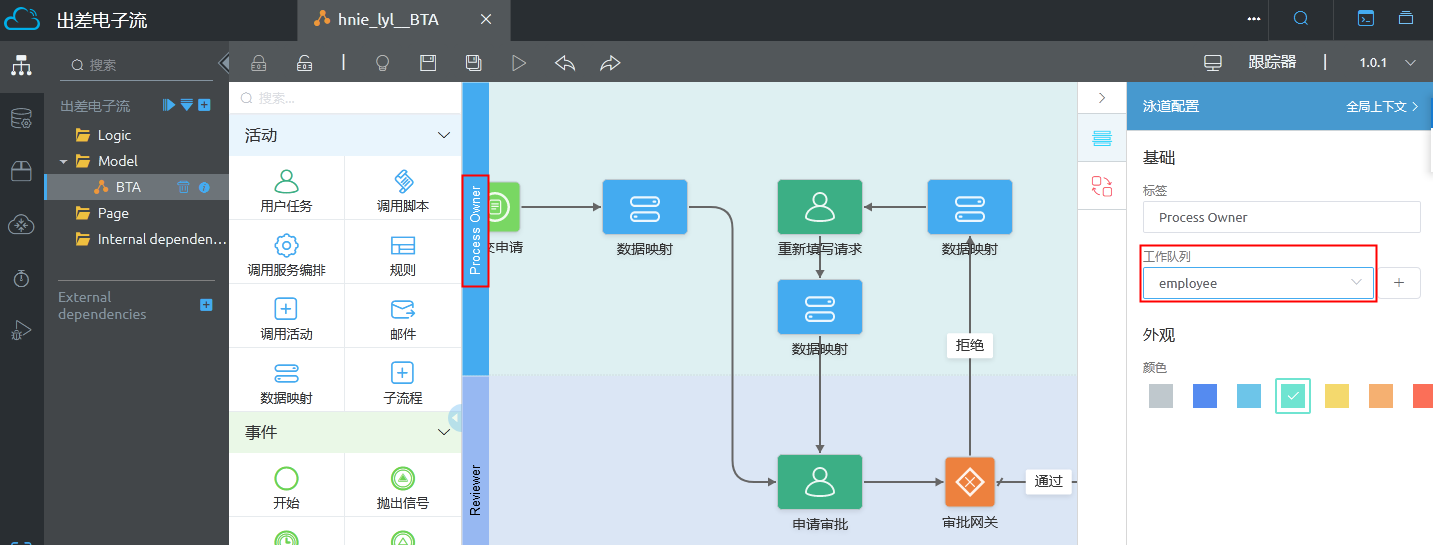
Task: Collapse the 事件 palette section
Action: (x=444, y=432)
